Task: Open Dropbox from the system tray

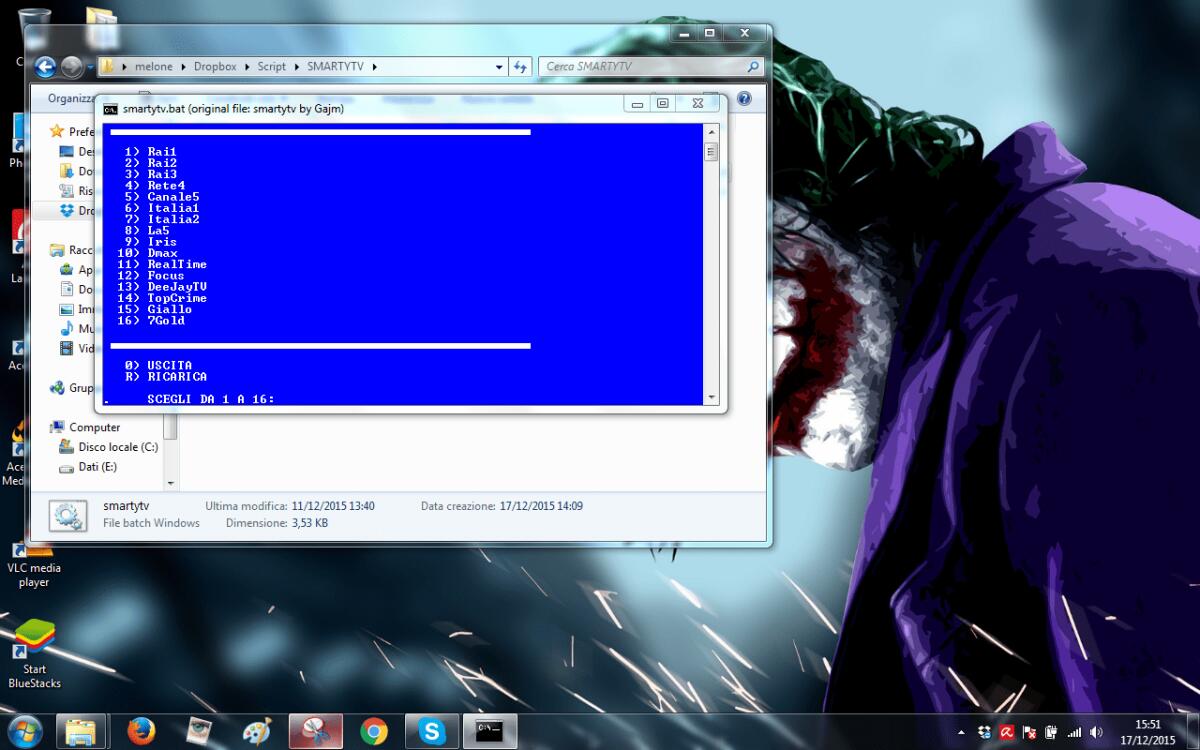Action: (x=984, y=732)
